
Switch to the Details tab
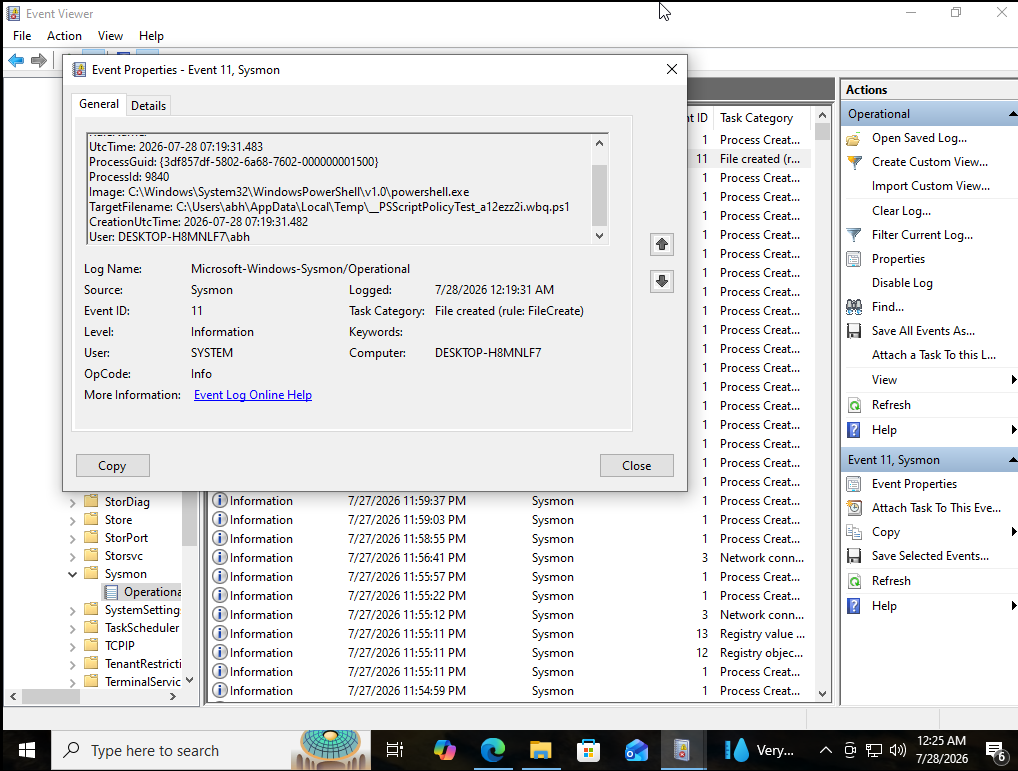(148, 106)
